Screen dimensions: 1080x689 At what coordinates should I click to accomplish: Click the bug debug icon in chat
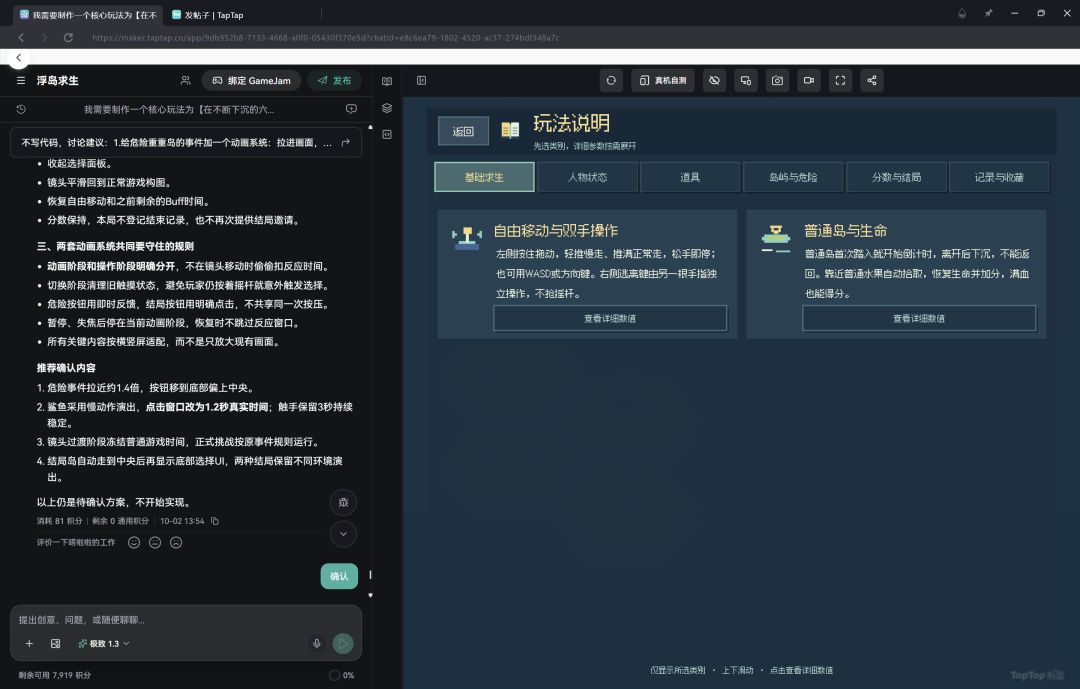(x=343, y=502)
